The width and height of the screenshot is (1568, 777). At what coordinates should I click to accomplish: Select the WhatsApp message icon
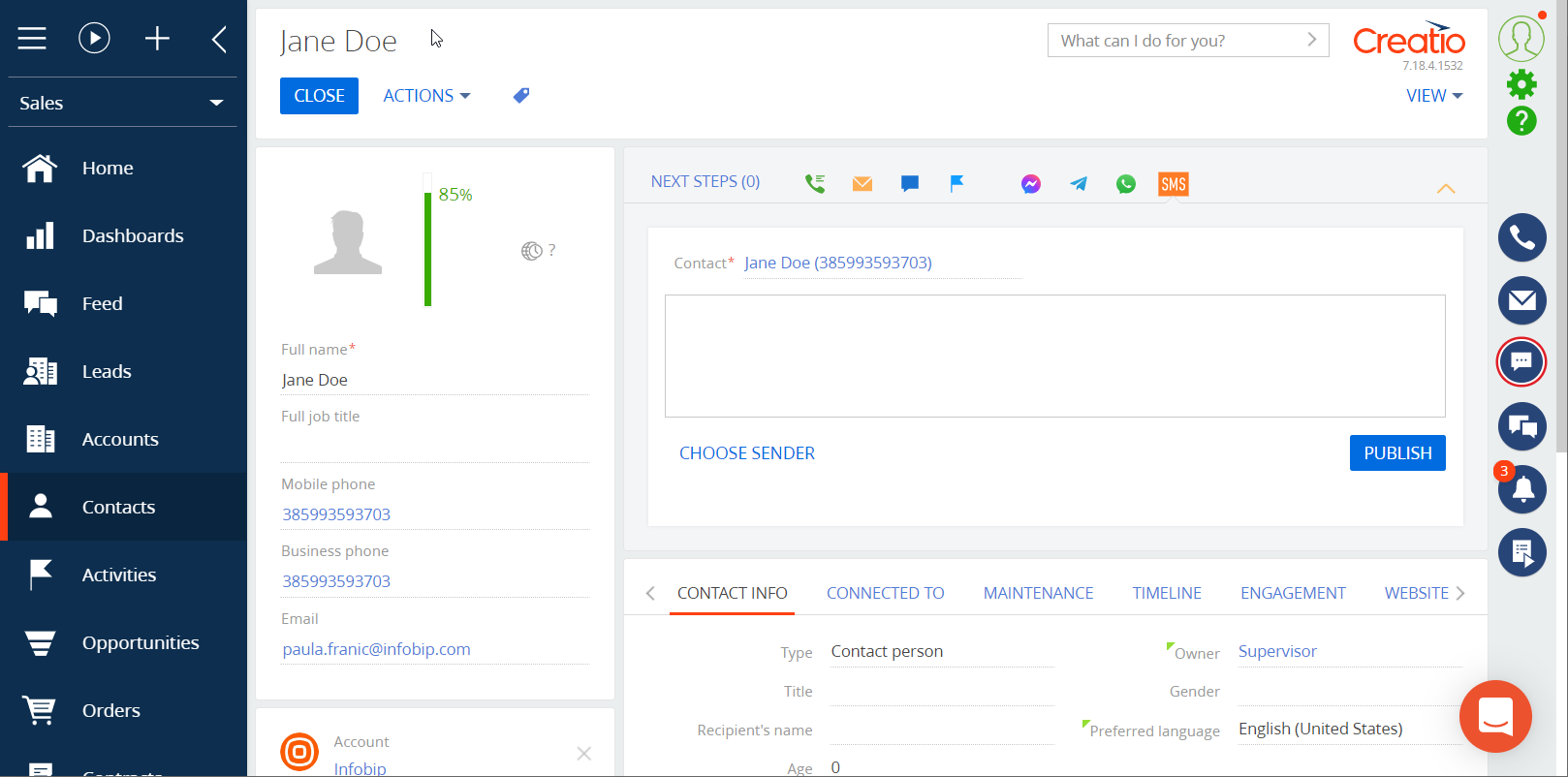[x=1125, y=184]
